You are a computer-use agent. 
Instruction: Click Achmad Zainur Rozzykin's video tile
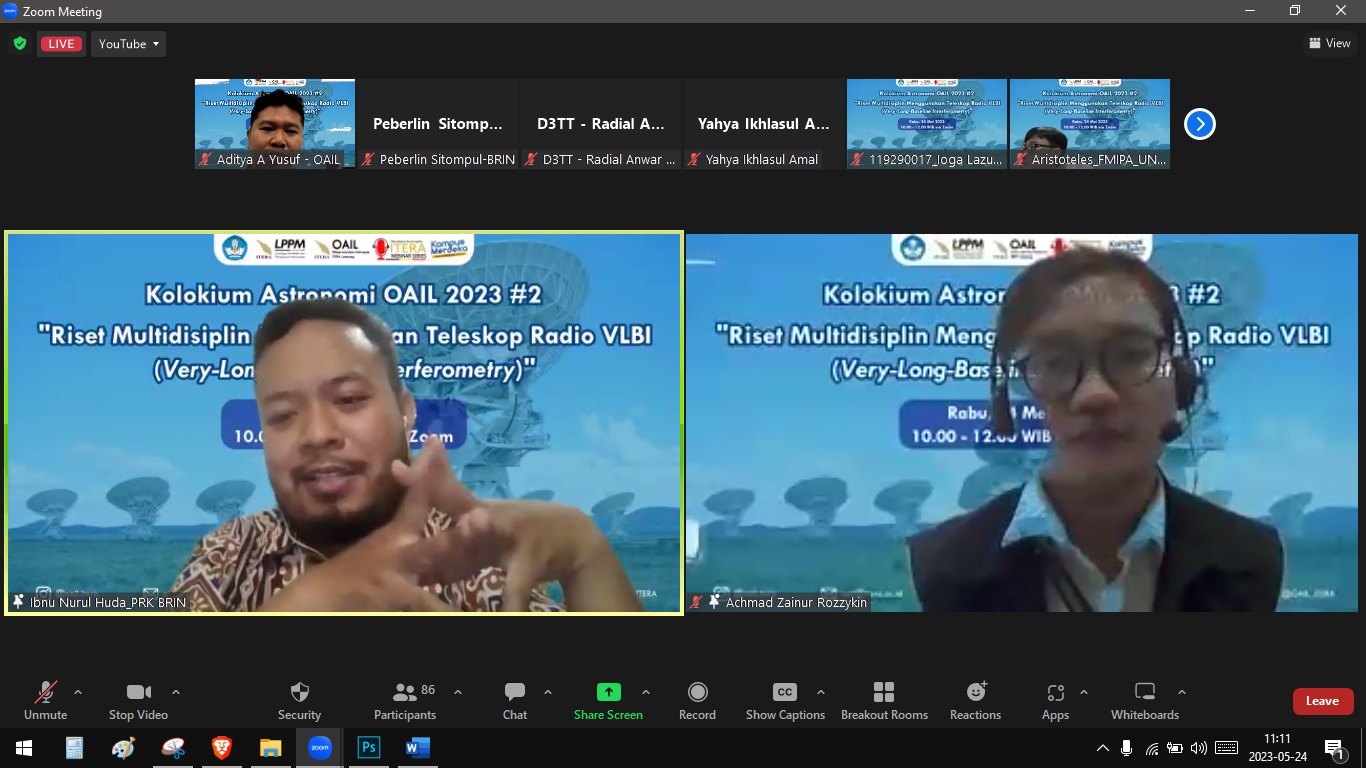click(x=1022, y=423)
